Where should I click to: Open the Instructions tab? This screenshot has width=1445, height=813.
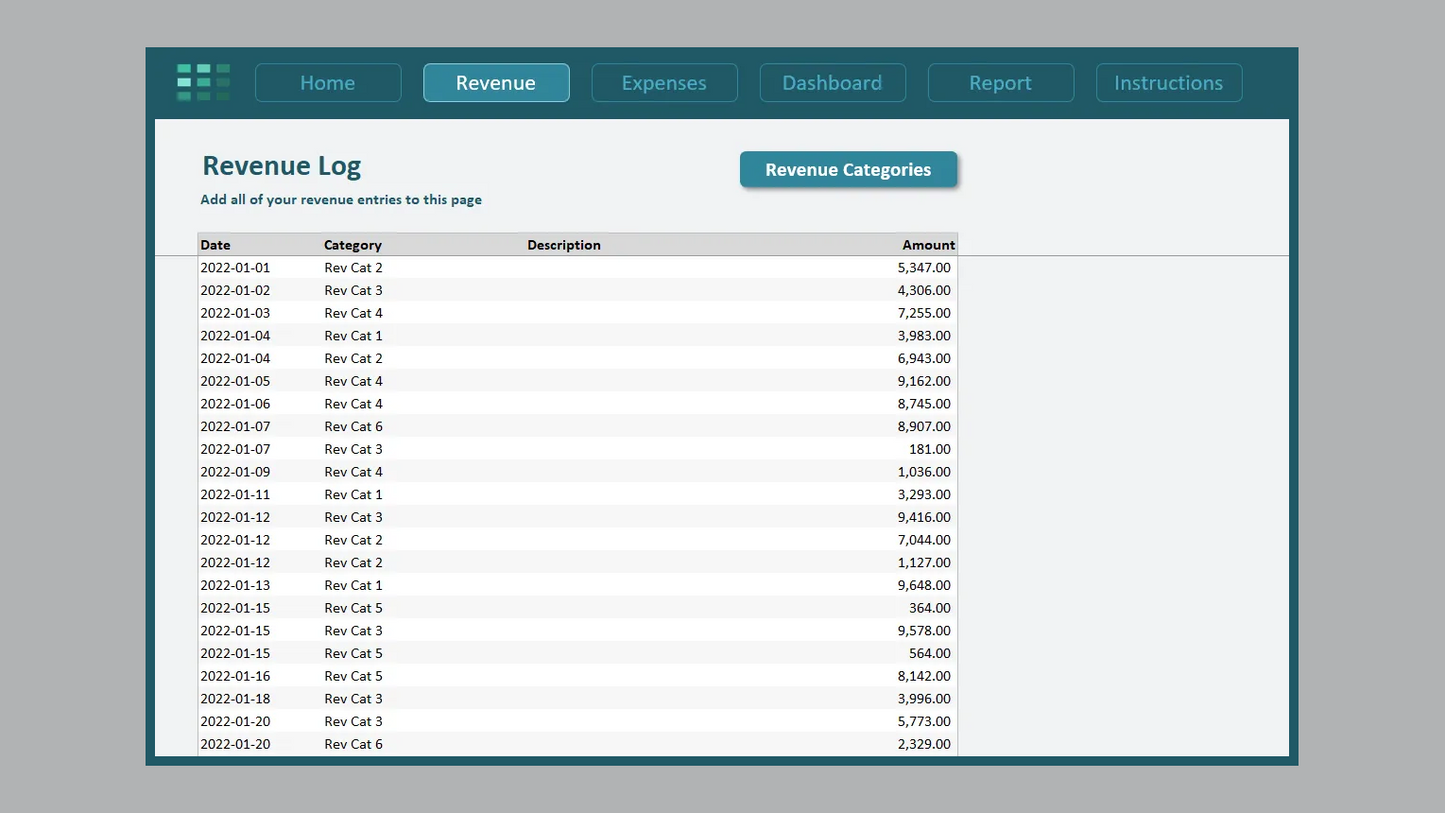1168,83
